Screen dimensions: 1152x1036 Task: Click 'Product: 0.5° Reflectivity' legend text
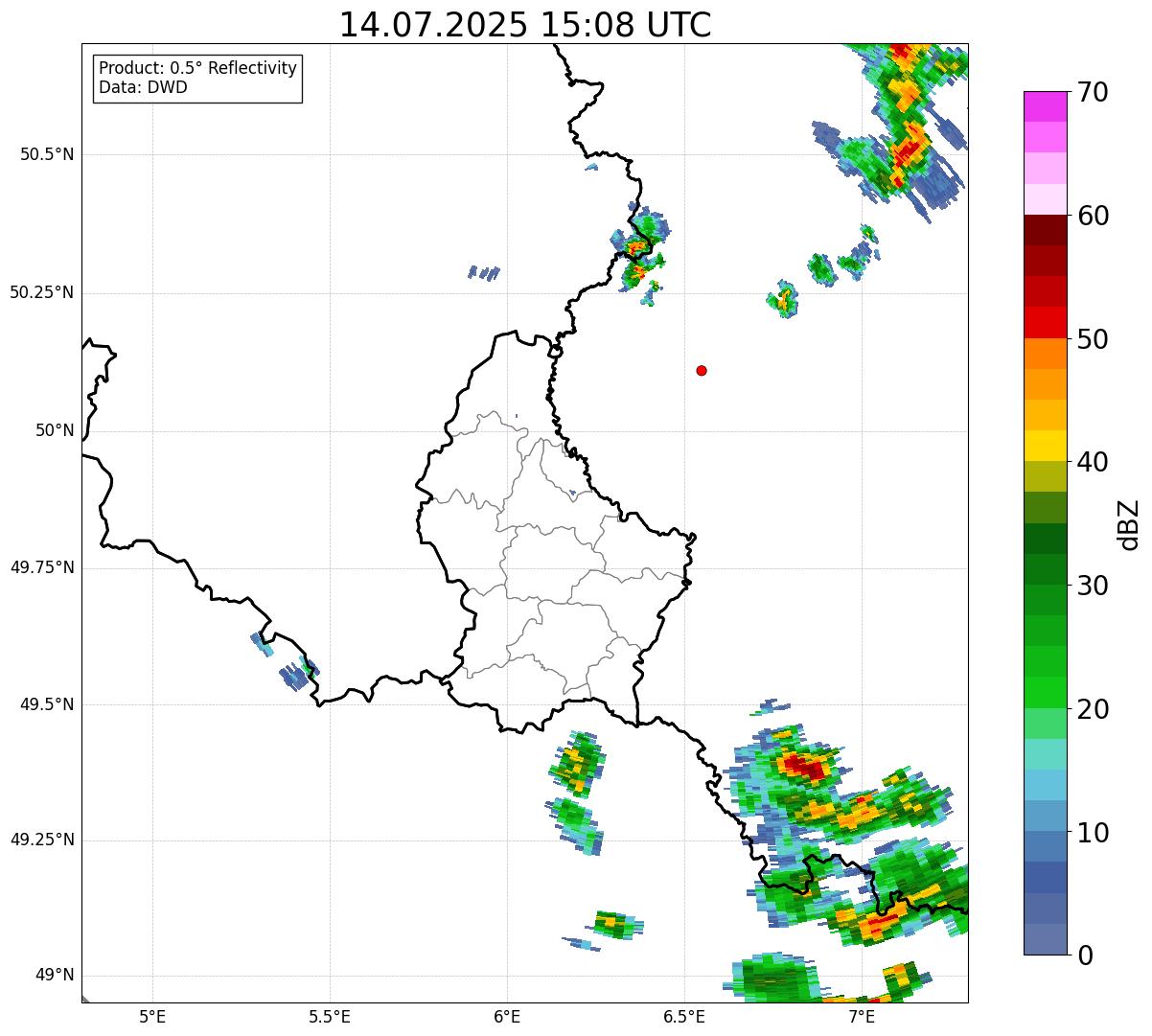coord(197,69)
